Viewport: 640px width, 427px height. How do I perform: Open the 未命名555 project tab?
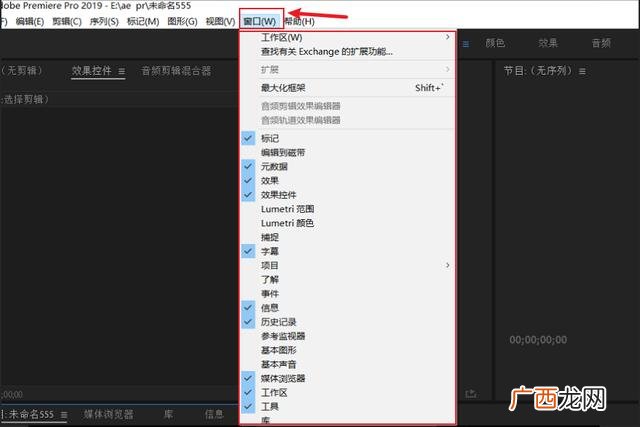point(28,414)
